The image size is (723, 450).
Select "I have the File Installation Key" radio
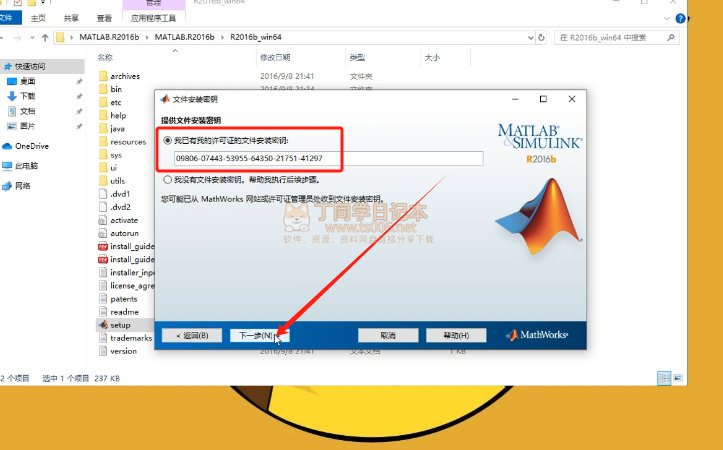[x=167, y=140]
